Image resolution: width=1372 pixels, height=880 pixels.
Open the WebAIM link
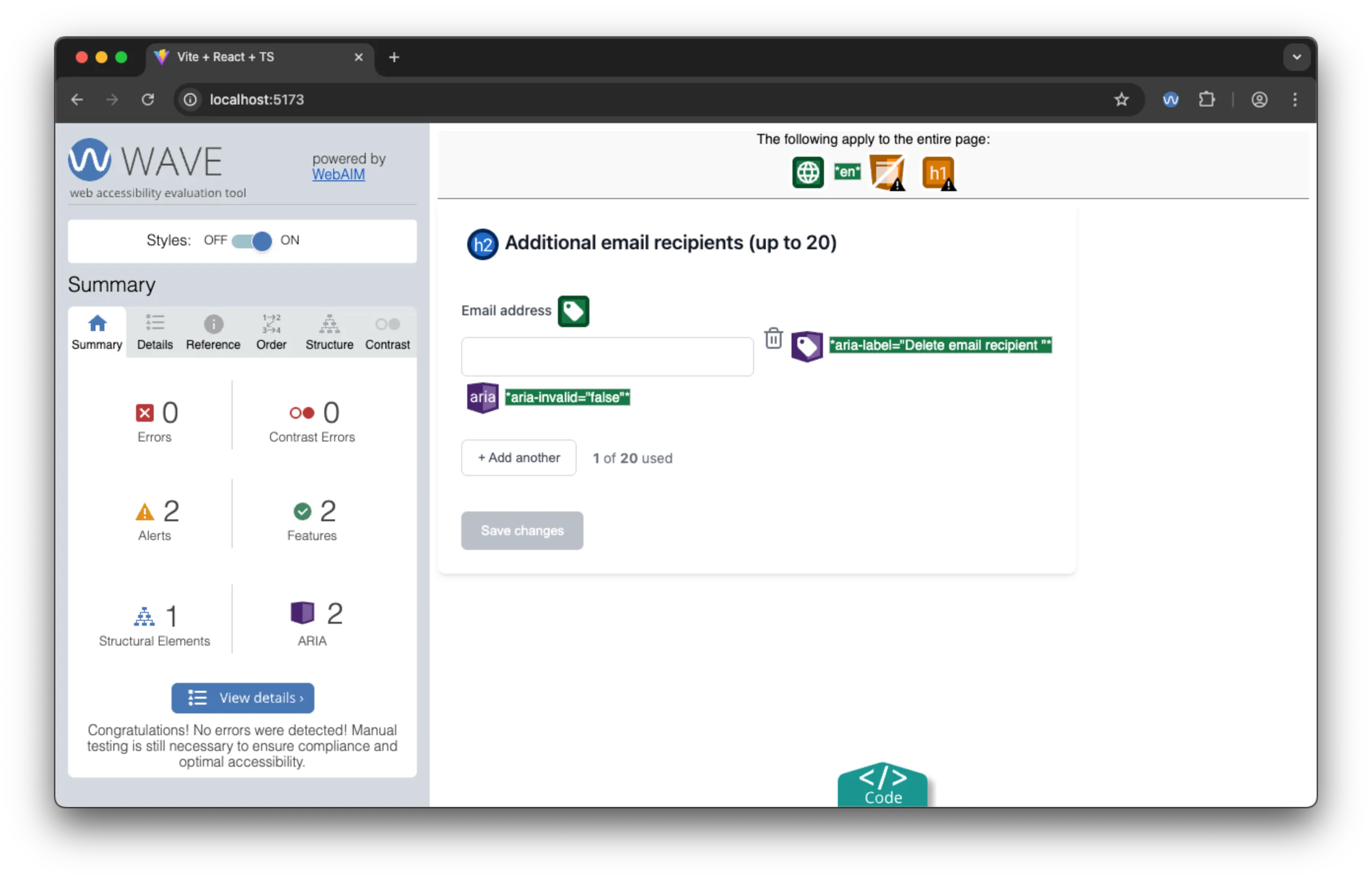pos(338,174)
